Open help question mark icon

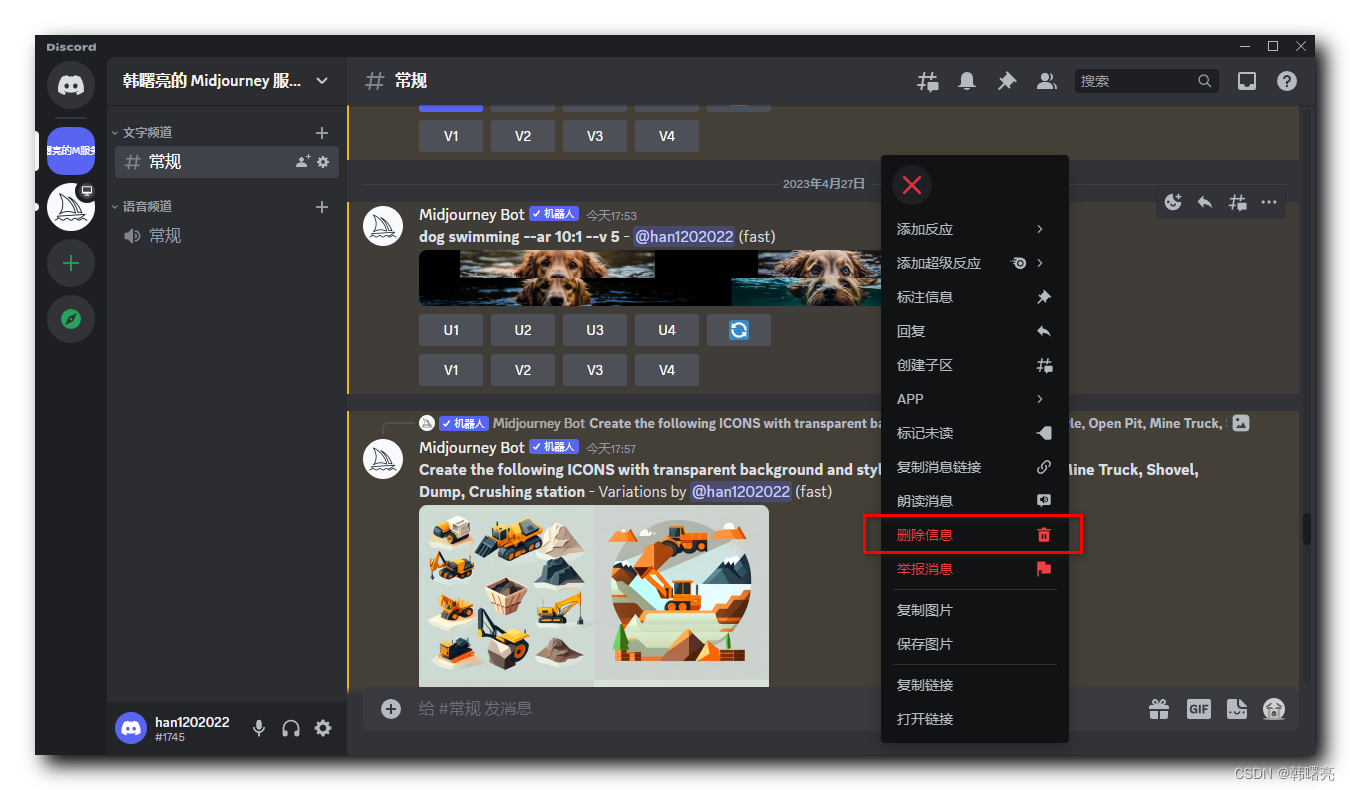coord(1287,81)
